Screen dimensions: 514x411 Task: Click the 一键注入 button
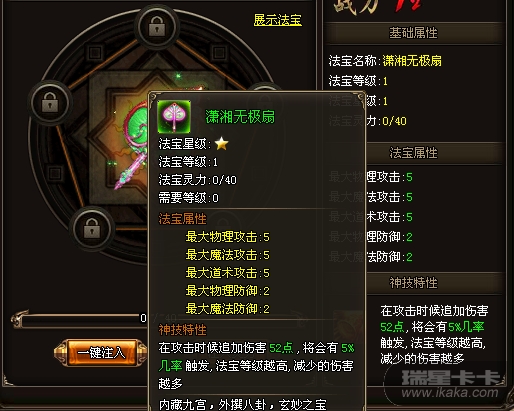(102, 353)
